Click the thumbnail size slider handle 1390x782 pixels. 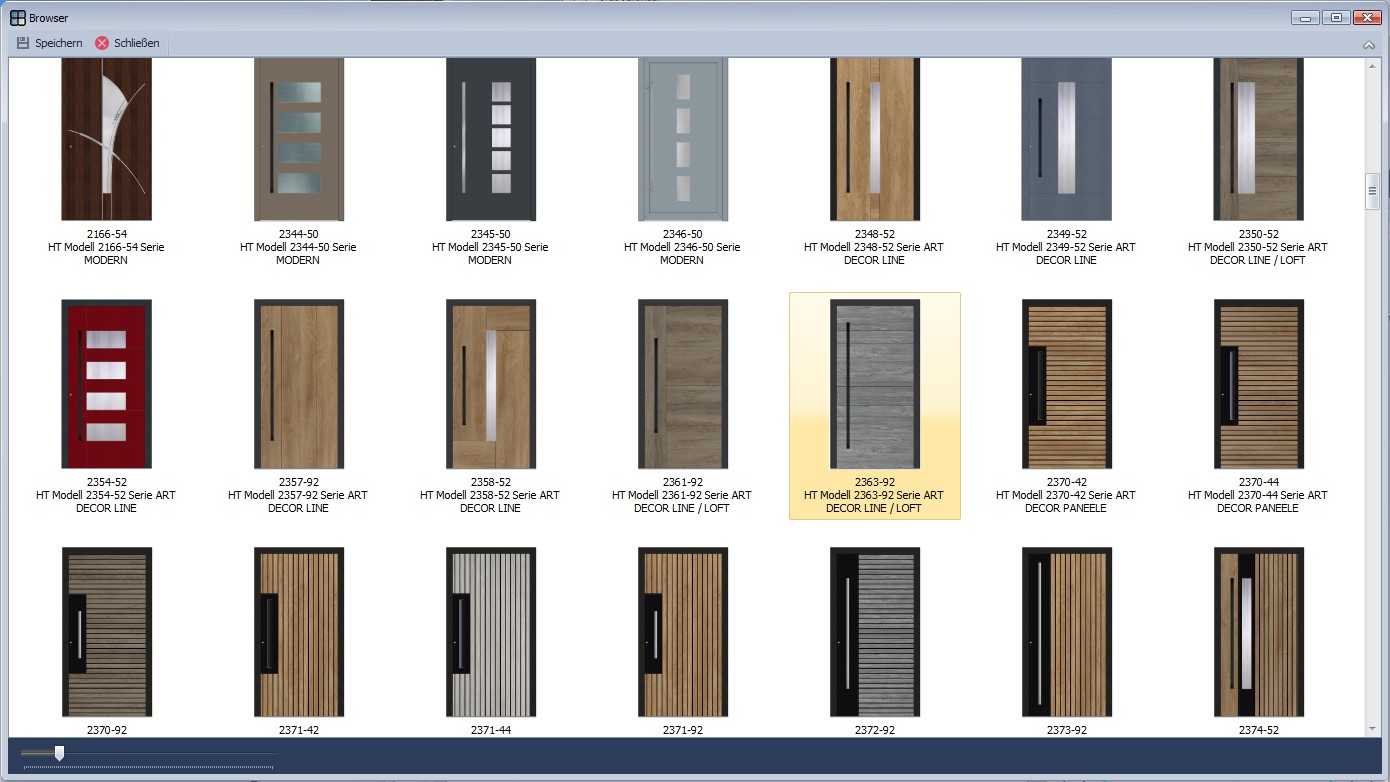pyautogui.click(x=59, y=753)
